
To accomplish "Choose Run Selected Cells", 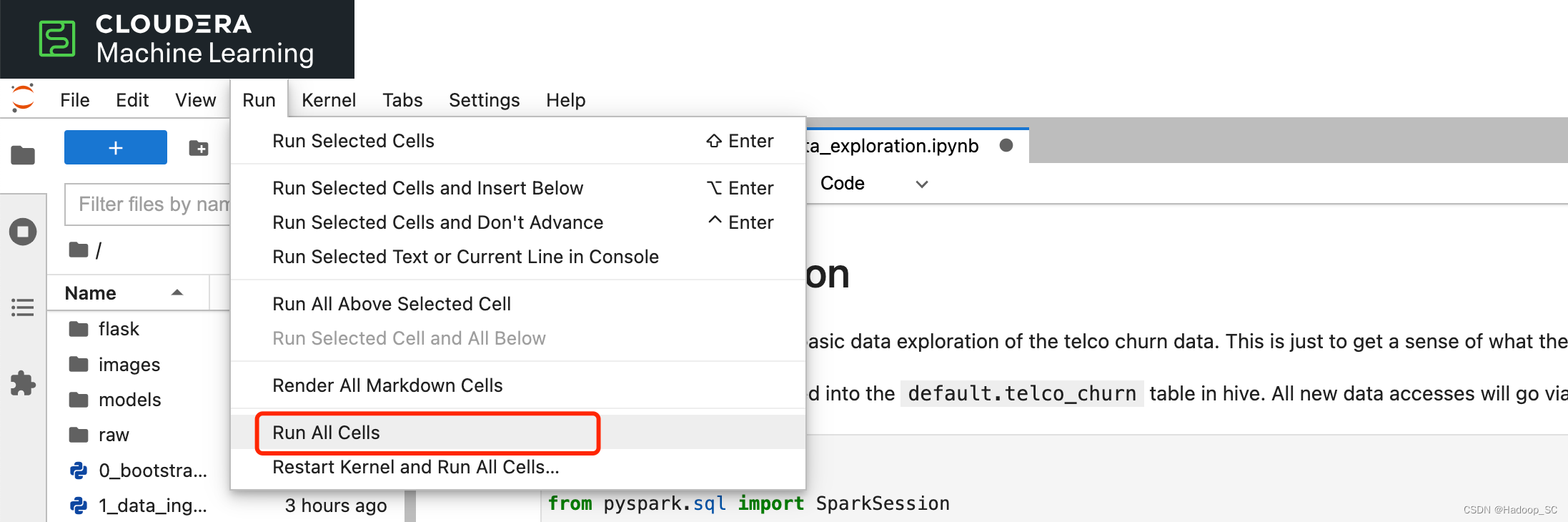I will coord(518,141).
